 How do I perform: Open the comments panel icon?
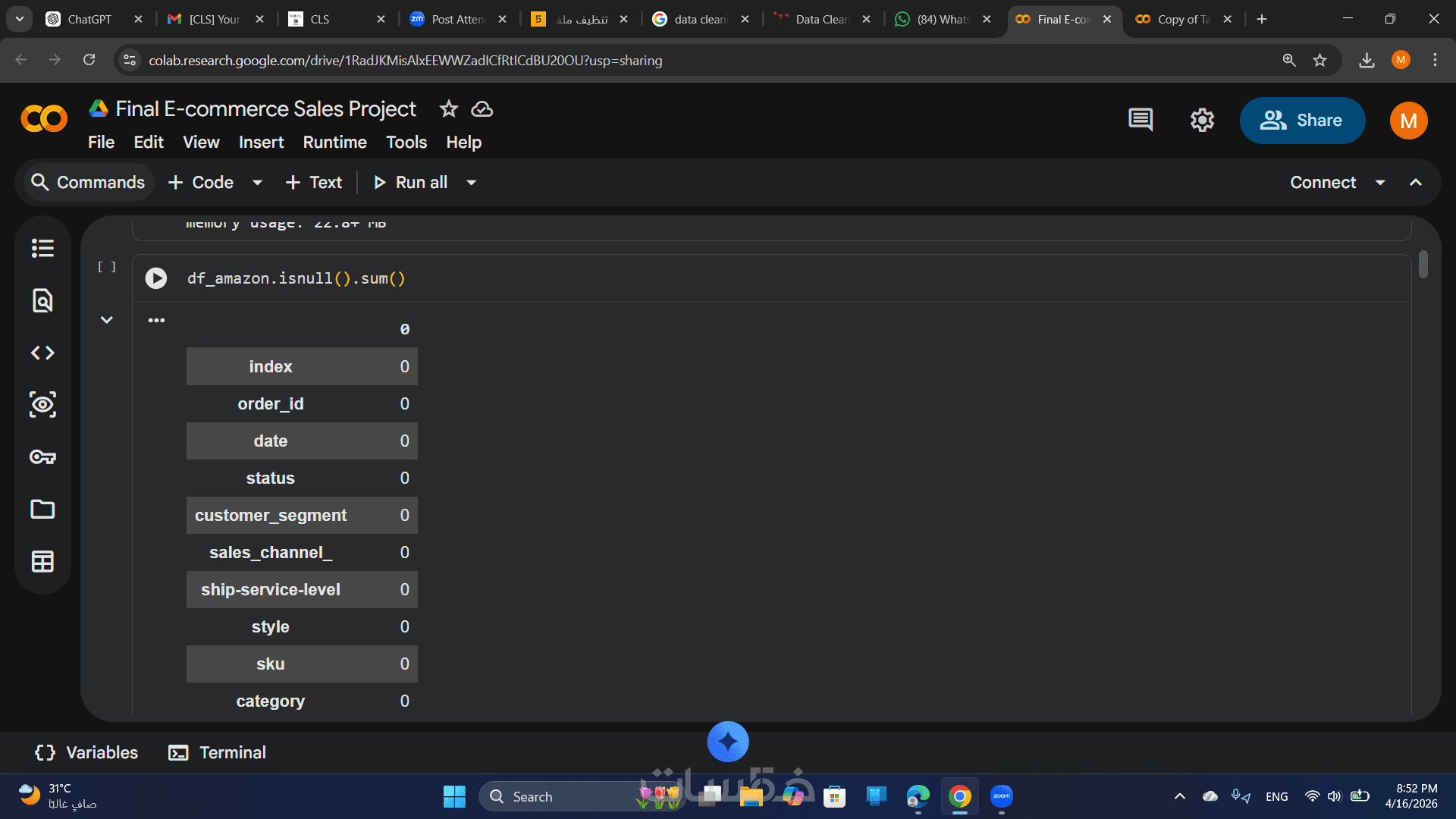1141,120
